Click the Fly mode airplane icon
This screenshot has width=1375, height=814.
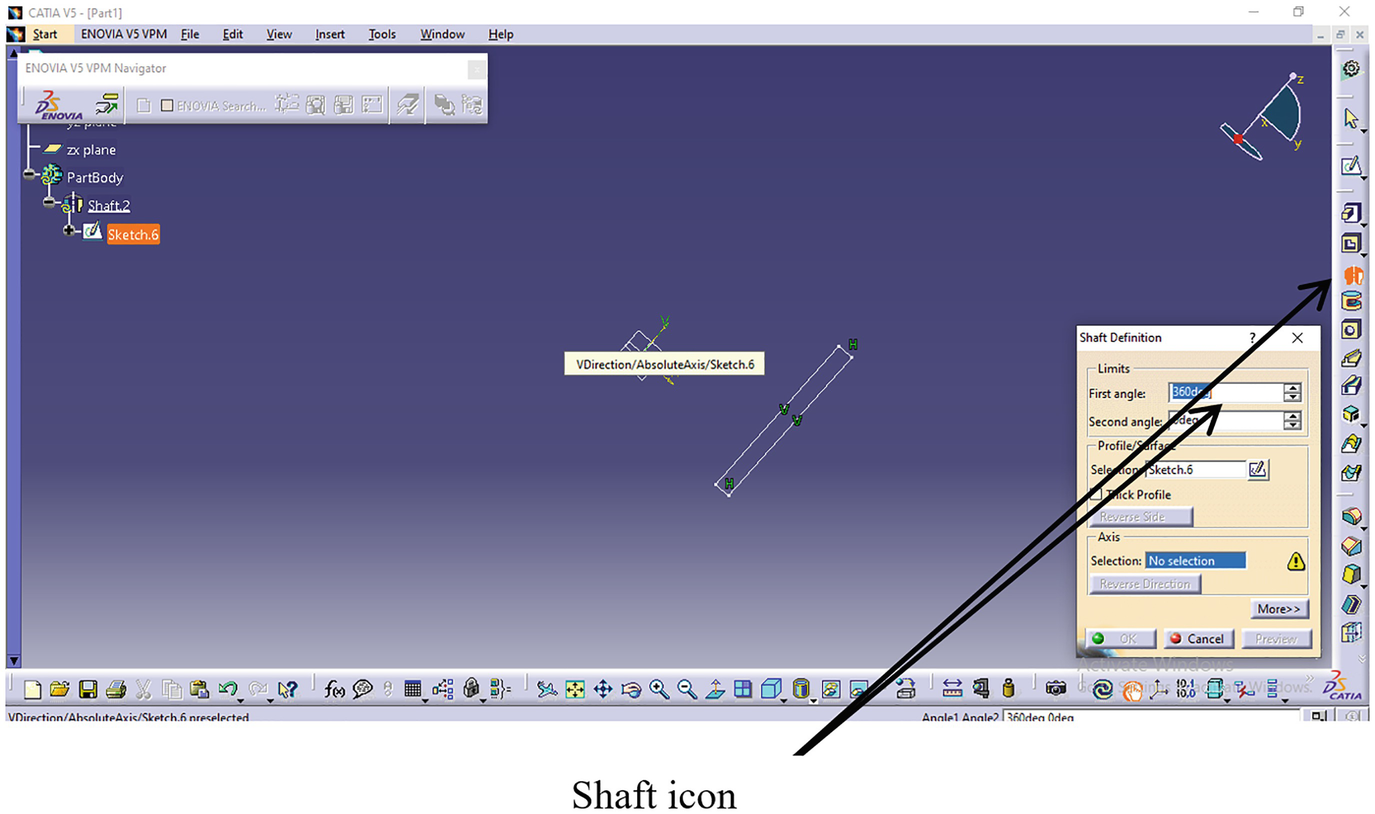(546, 689)
